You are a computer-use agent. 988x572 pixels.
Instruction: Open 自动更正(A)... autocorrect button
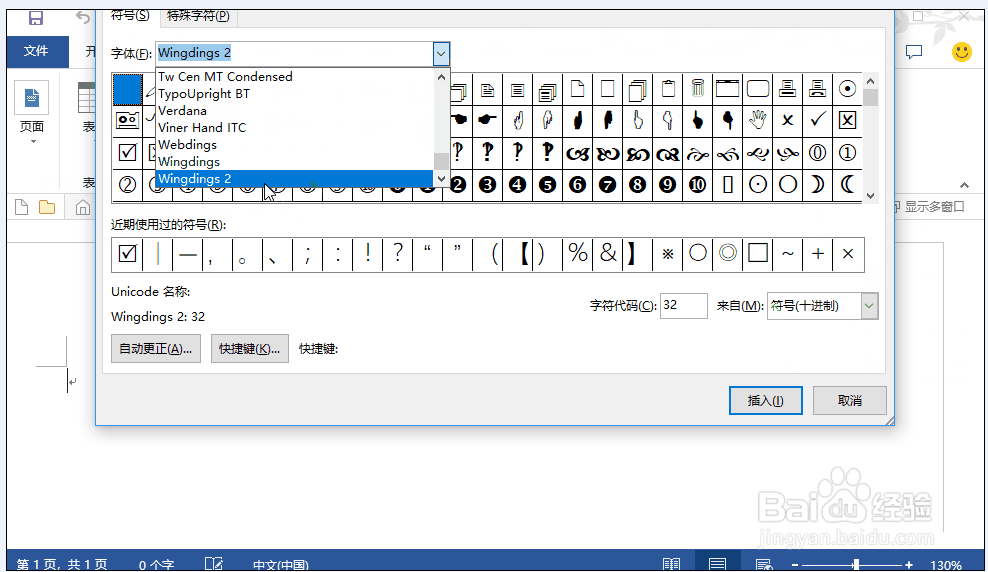(x=156, y=349)
